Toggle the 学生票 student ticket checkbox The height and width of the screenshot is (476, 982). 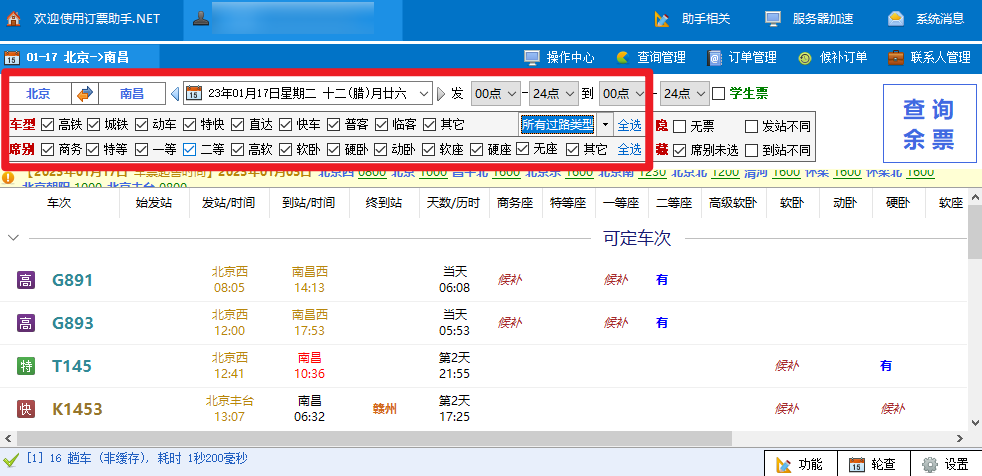[x=718, y=94]
